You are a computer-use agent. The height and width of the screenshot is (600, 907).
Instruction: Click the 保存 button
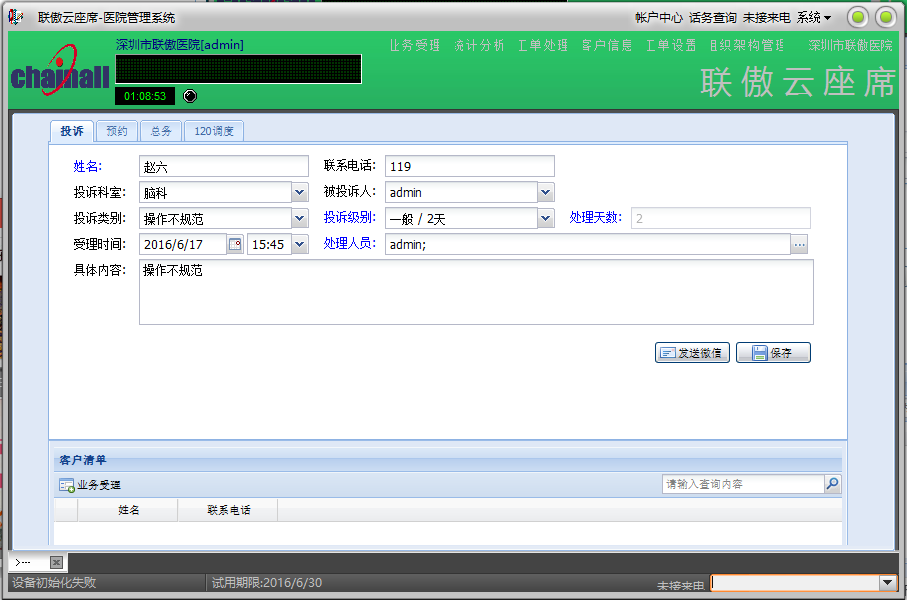click(x=773, y=353)
